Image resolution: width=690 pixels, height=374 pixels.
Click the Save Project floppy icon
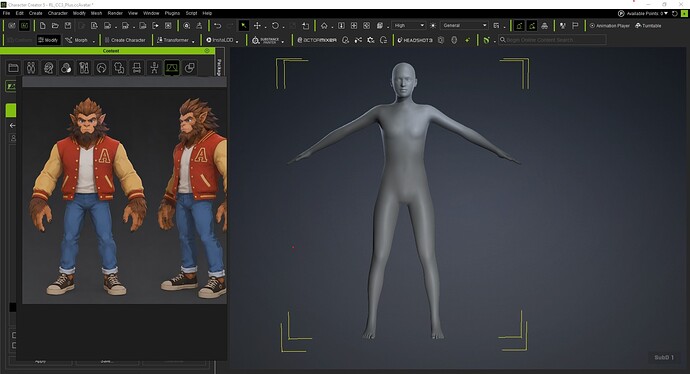click(x=68, y=26)
